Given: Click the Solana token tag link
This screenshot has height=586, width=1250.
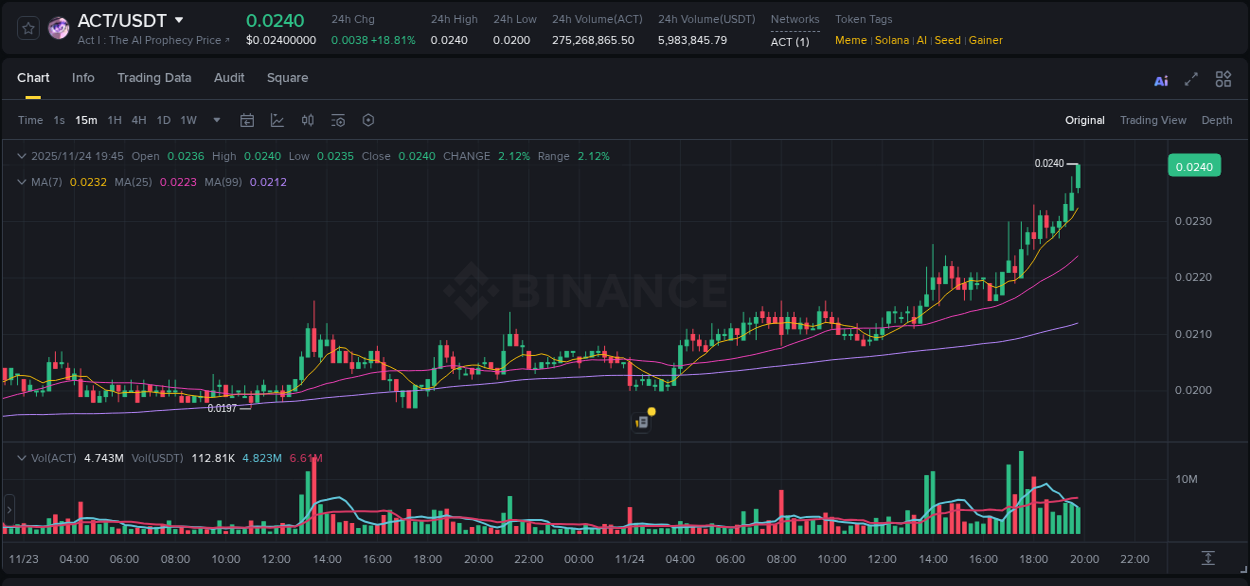Looking at the screenshot, I should click(x=892, y=40).
